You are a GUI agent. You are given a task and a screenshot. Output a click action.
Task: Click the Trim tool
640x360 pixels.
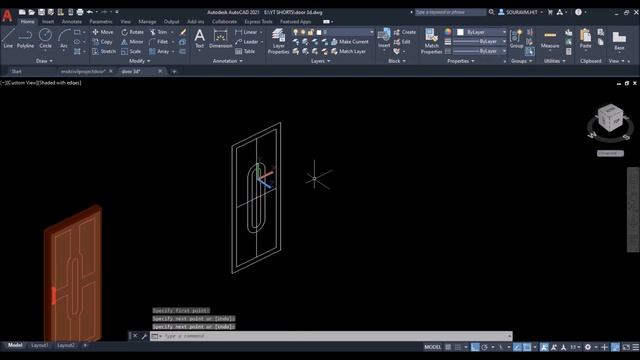(159, 32)
